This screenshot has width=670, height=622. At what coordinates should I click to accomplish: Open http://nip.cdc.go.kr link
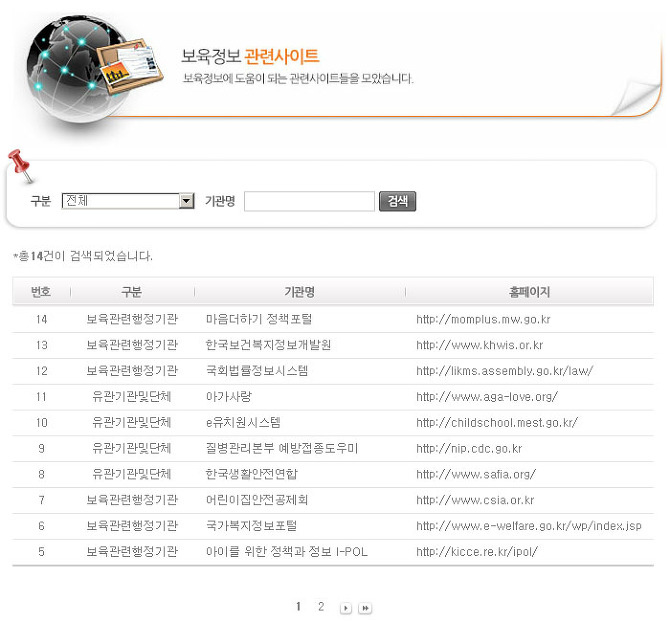[x=469, y=449]
